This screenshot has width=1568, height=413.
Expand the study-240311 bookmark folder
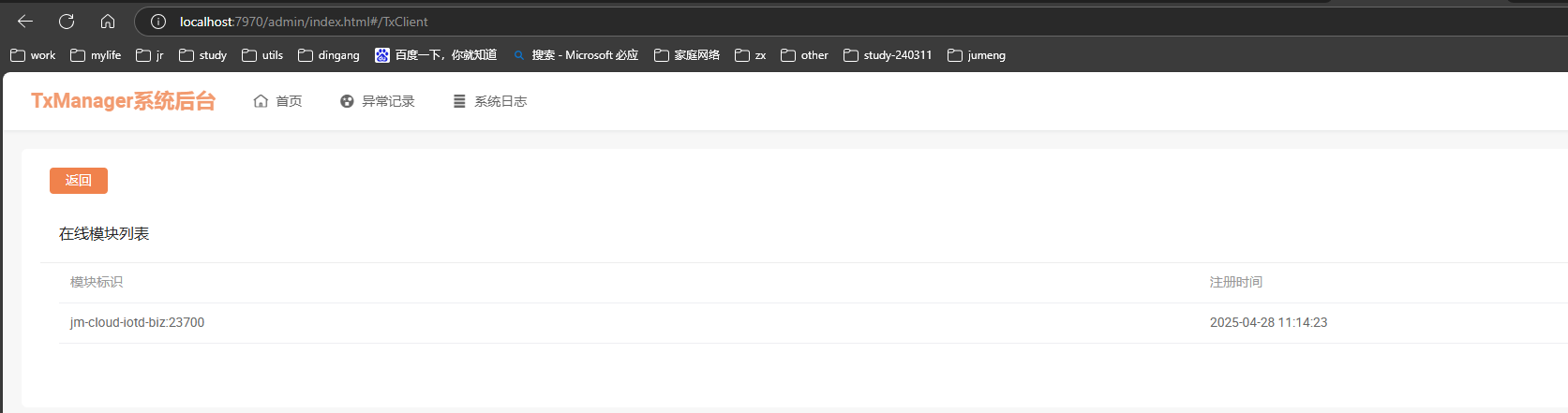click(888, 55)
